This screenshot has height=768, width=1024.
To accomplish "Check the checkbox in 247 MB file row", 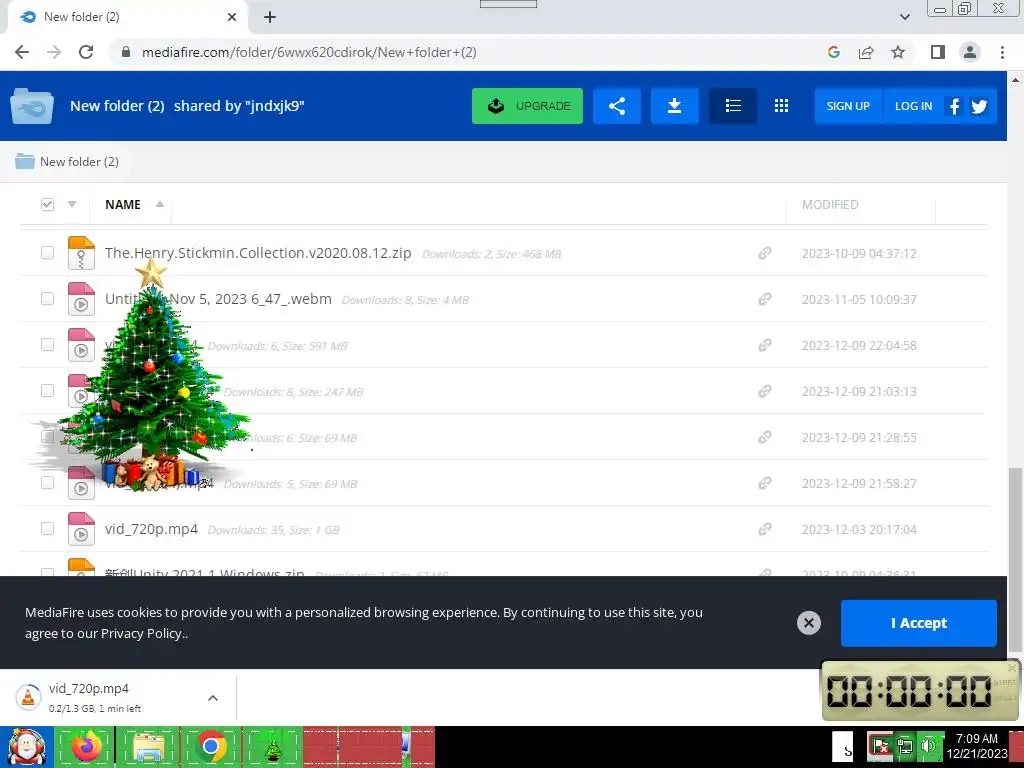I will click(47, 391).
